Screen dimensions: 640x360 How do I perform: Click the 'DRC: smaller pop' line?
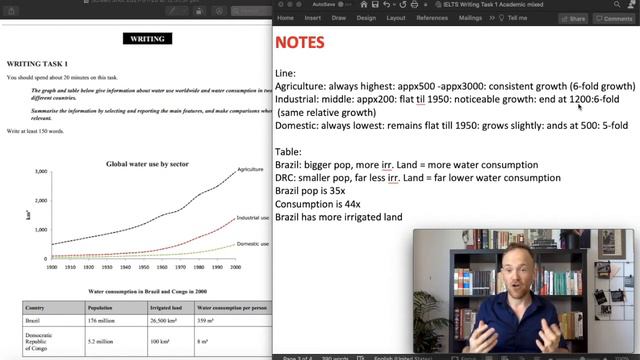[x=418, y=178]
